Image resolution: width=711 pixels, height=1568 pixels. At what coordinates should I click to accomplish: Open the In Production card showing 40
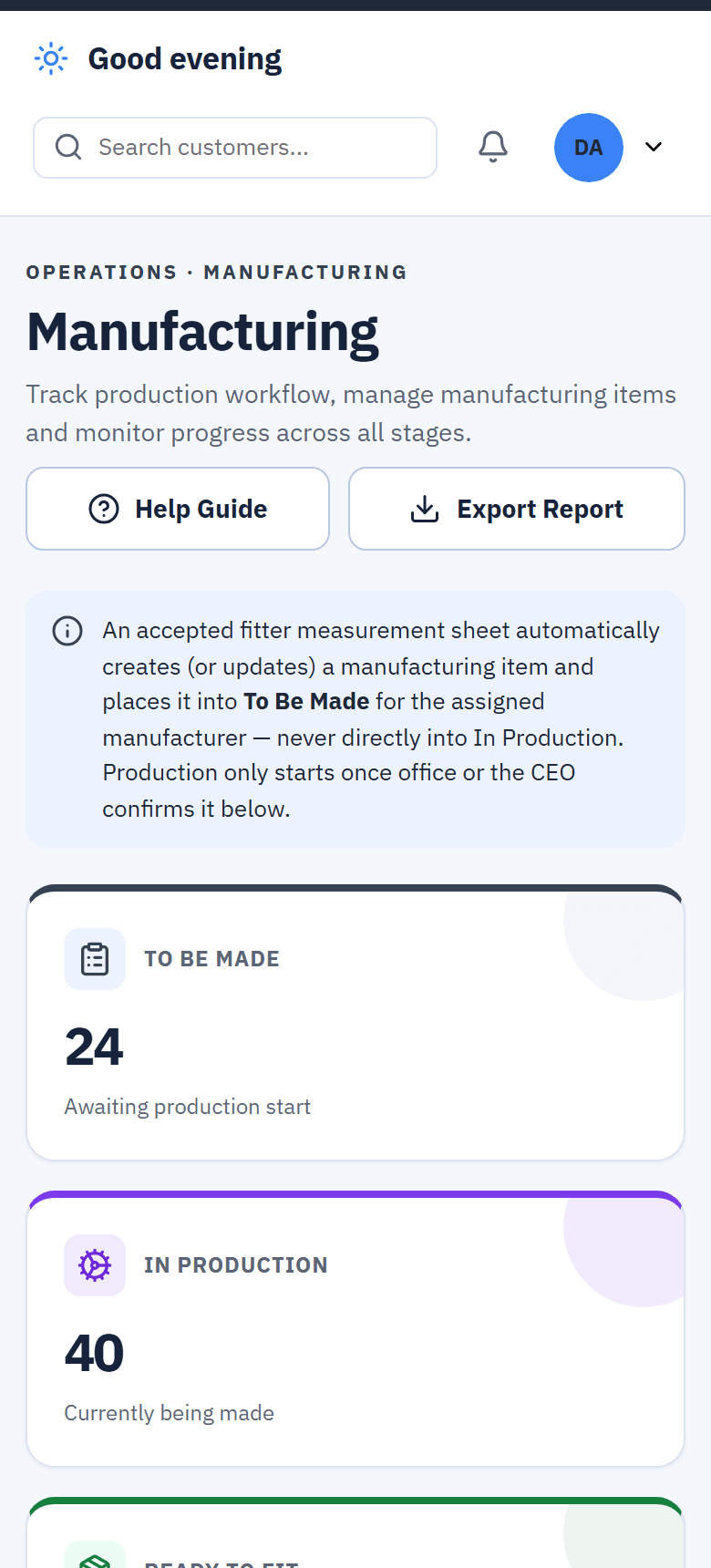(355, 1328)
